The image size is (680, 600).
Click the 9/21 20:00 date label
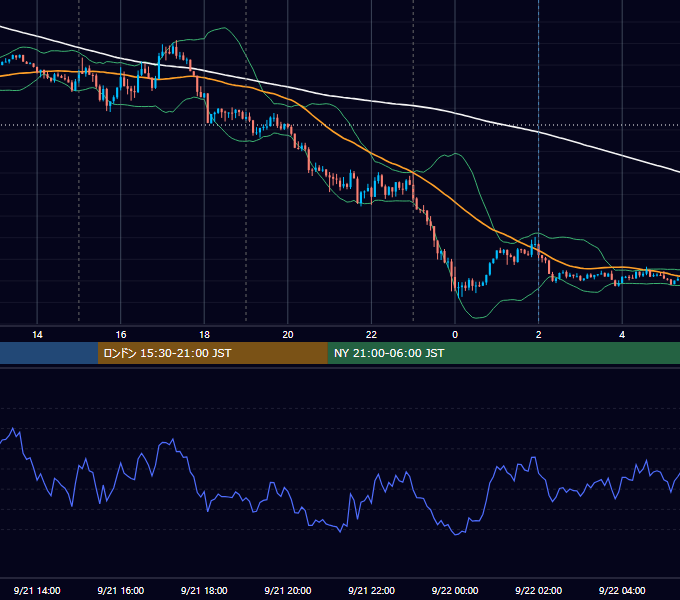point(288,590)
